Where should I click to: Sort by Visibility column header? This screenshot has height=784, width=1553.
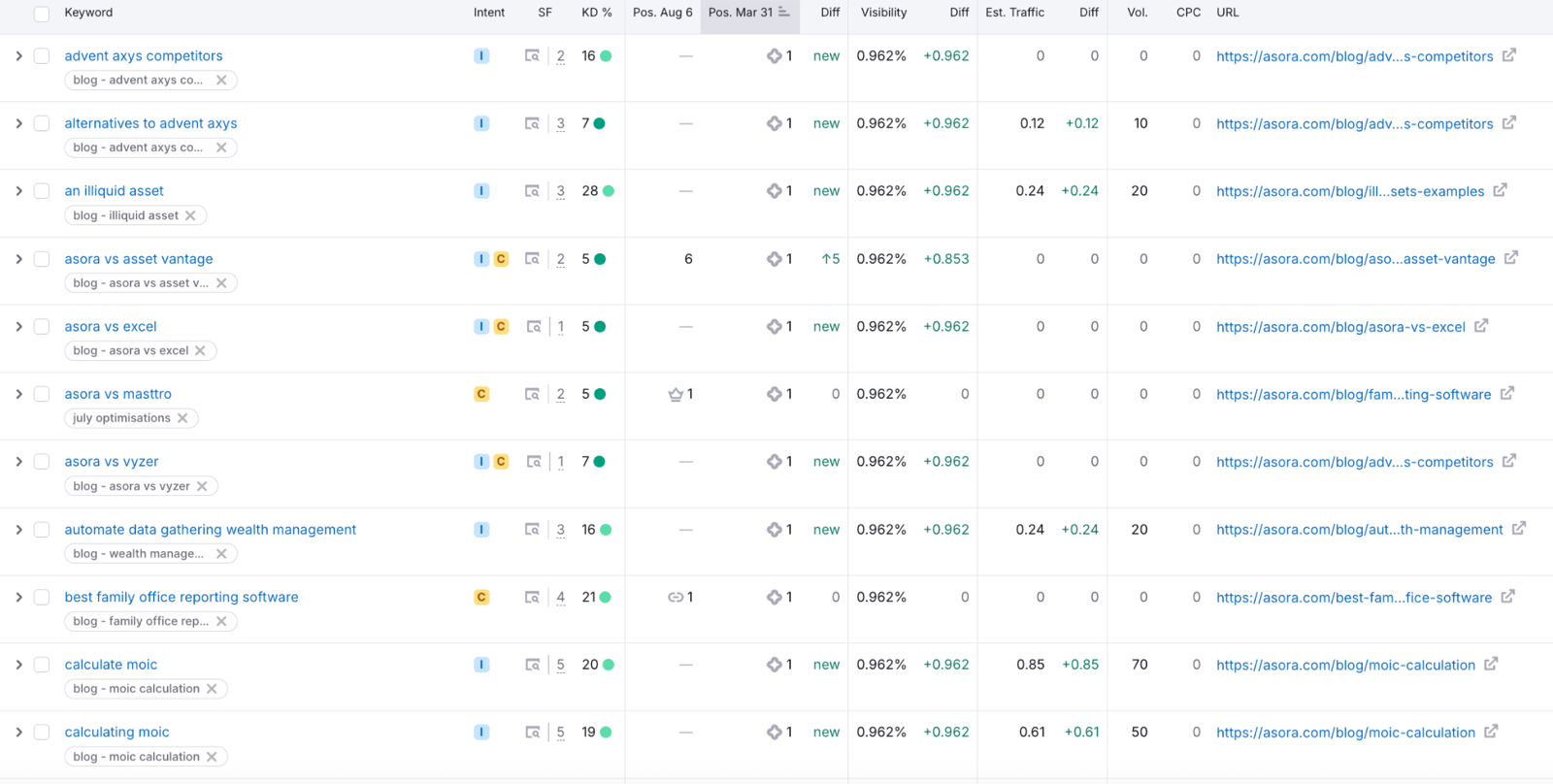(883, 13)
